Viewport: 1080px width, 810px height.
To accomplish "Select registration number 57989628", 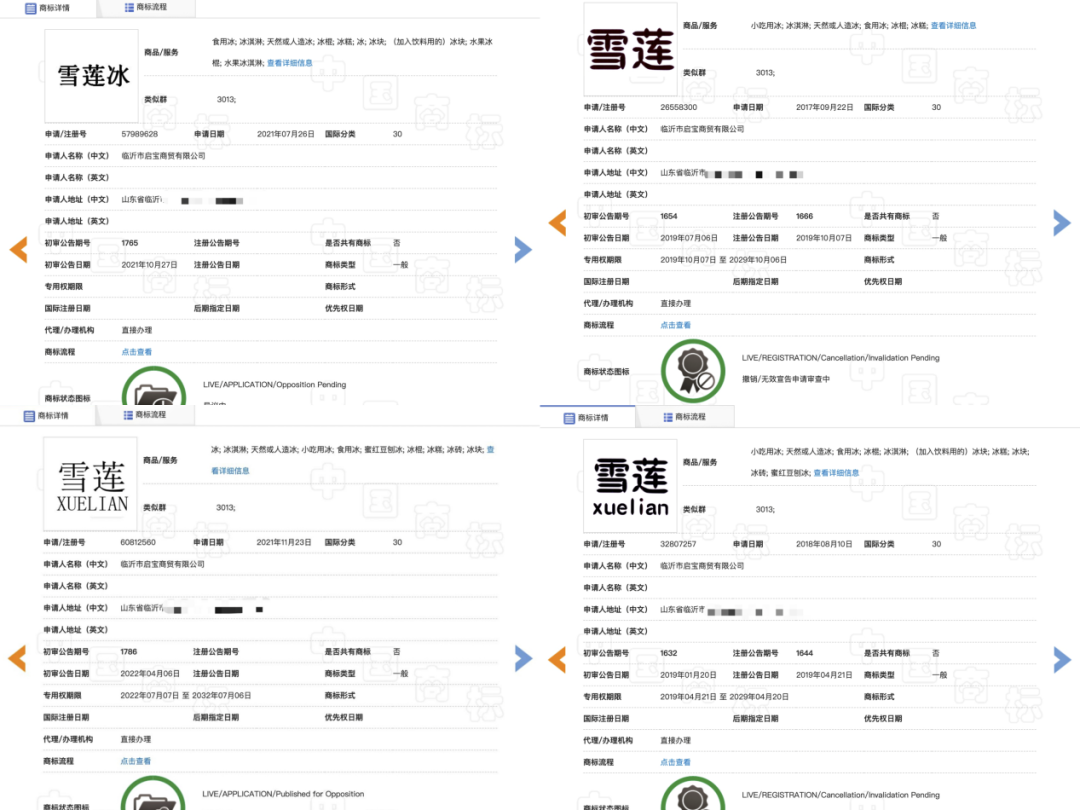I will click(x=140, y=134).
